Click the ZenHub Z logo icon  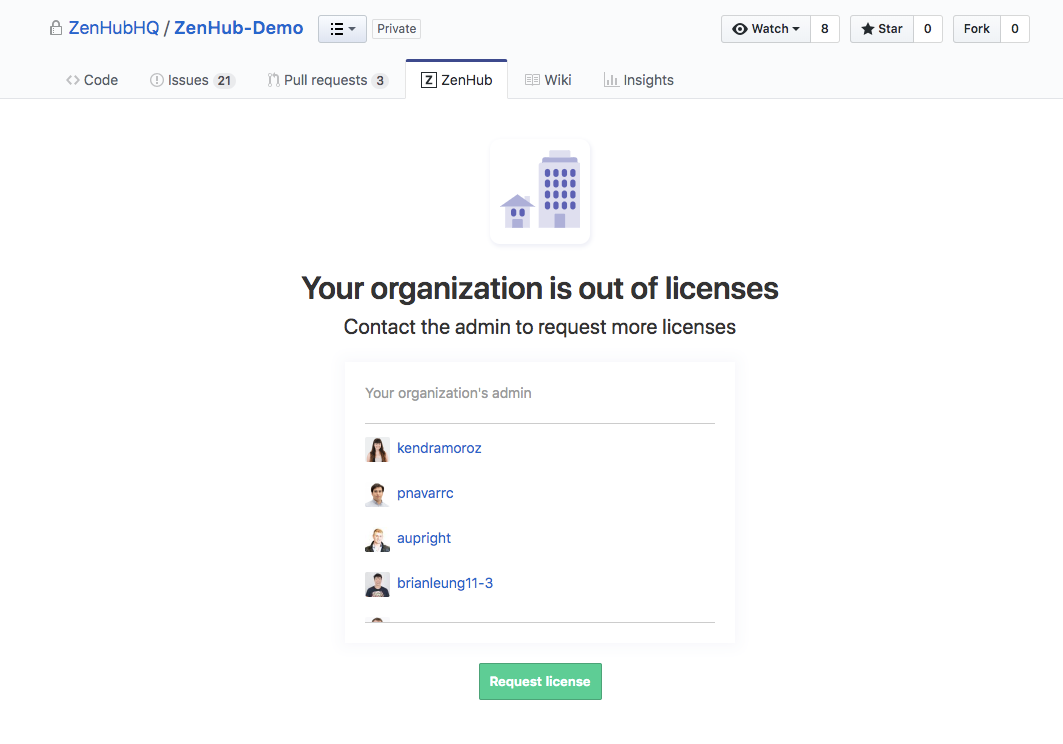(428, 80)
